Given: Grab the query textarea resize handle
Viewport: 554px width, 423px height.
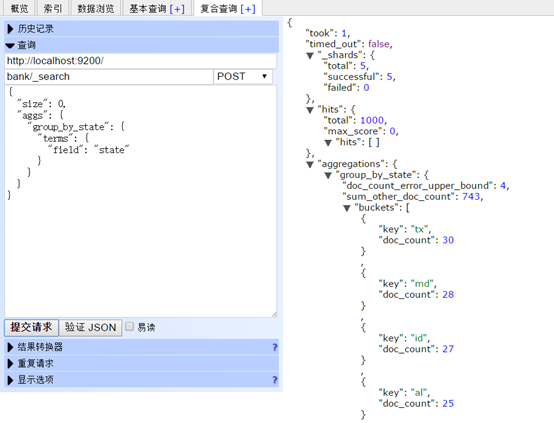Looking at the screenshot, I should click(x=274, y=314).
